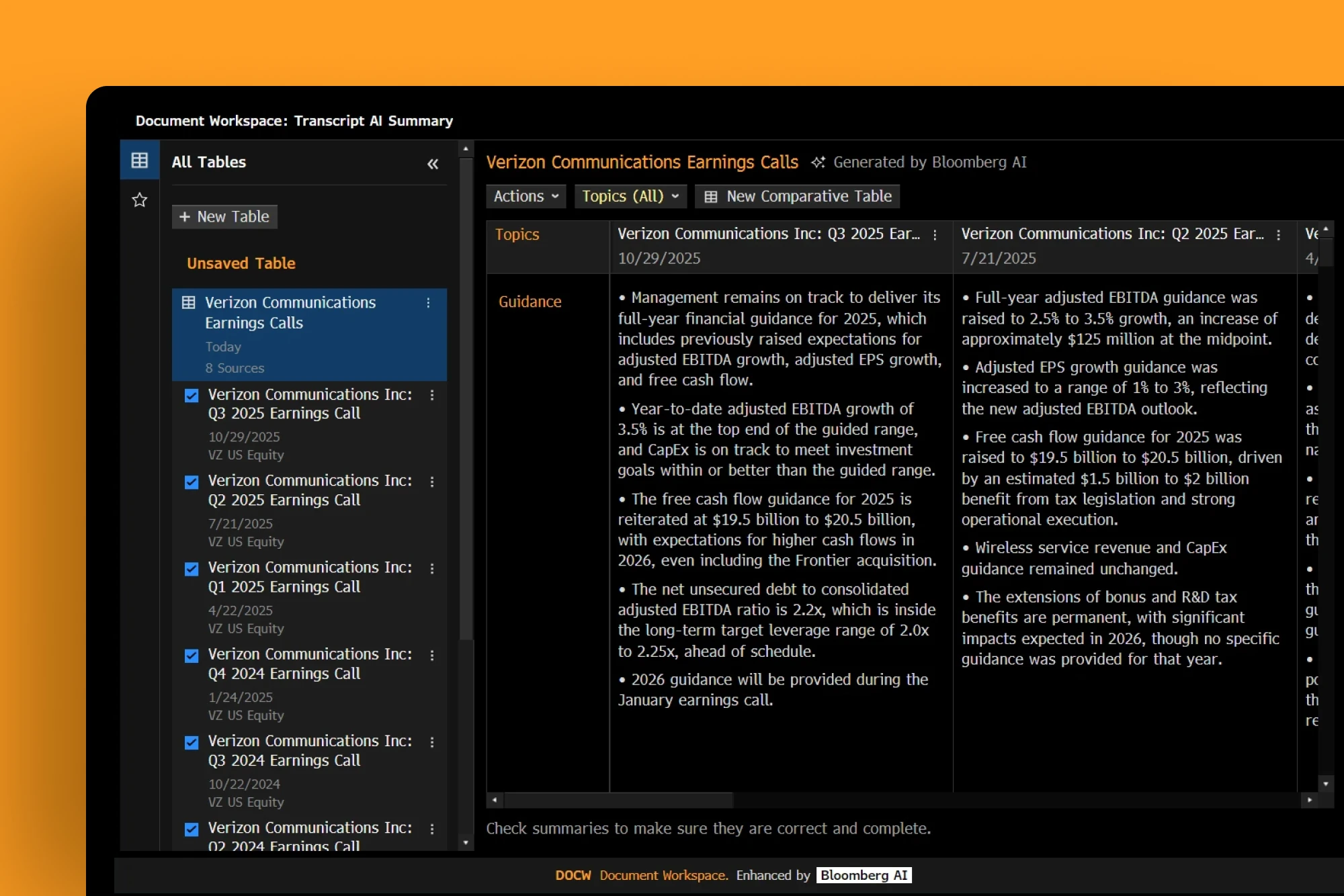The height and width of the screenshot is (896, 1344).
Task: Uncheck the Q2 2025 Earnings Call source
Action: [x=192, y=482]
